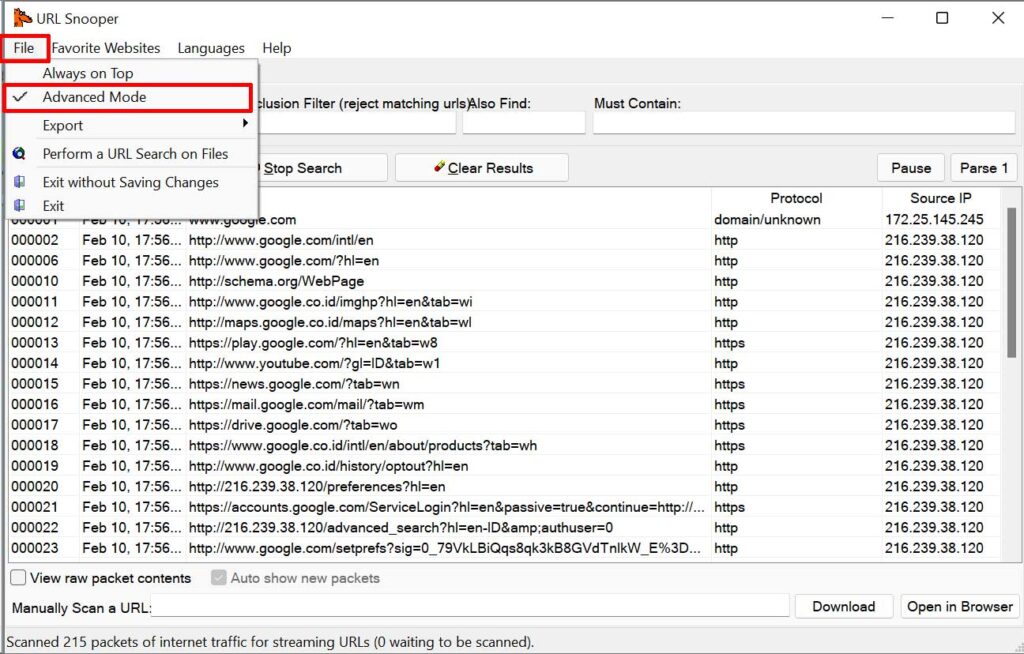This screenshot has height=654, width=1024.
Task: Open the Languages menu
Action: tap(211, 48)
